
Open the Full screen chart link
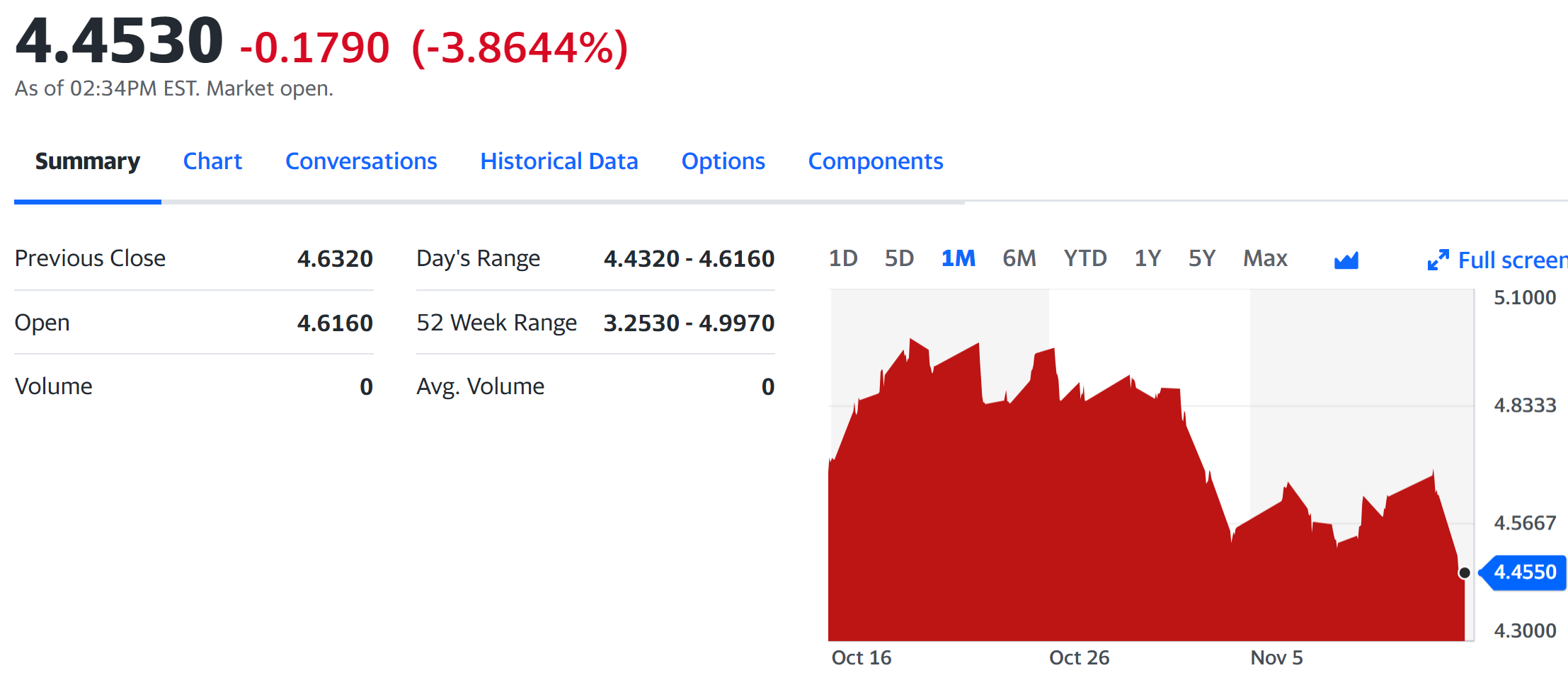point(1511,260)
